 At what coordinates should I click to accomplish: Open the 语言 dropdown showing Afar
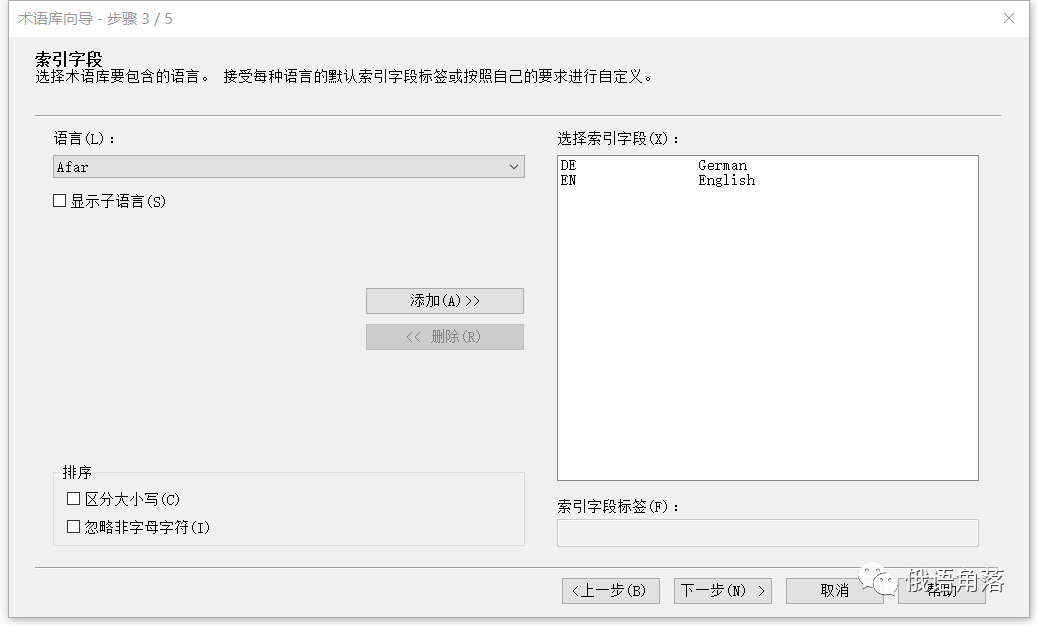[289, 167]
